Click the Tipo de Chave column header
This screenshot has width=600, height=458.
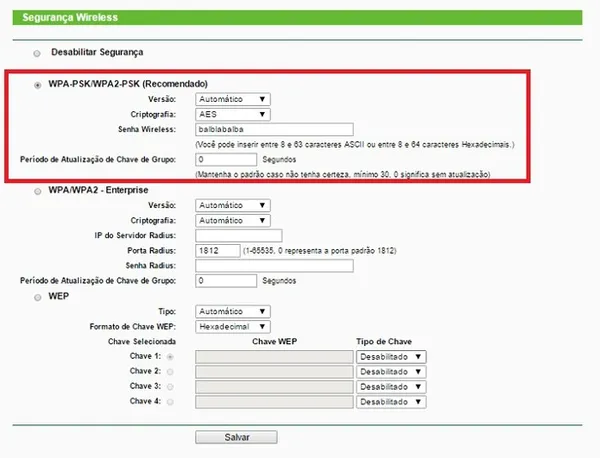click(x=384, y=342)
